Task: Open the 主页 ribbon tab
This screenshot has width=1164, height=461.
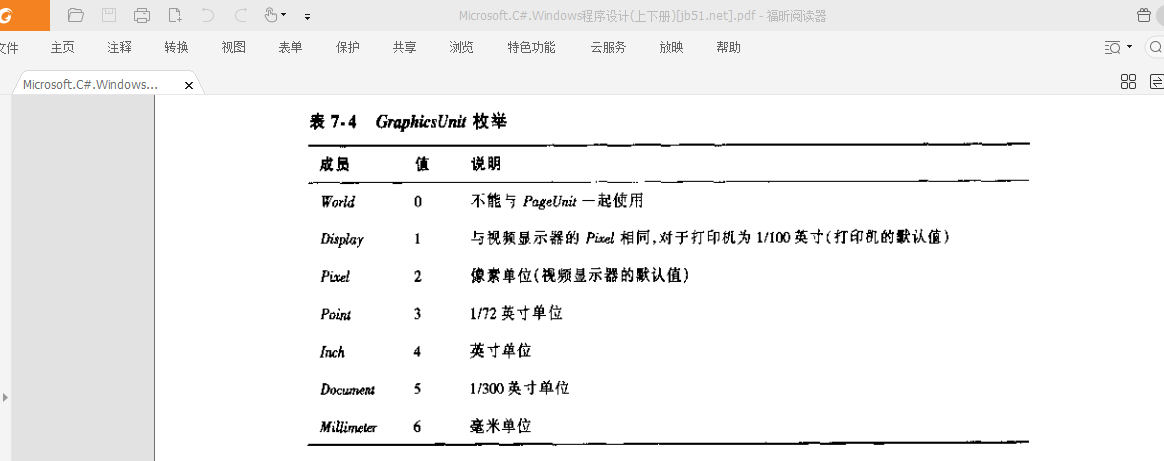Action: 63,48
